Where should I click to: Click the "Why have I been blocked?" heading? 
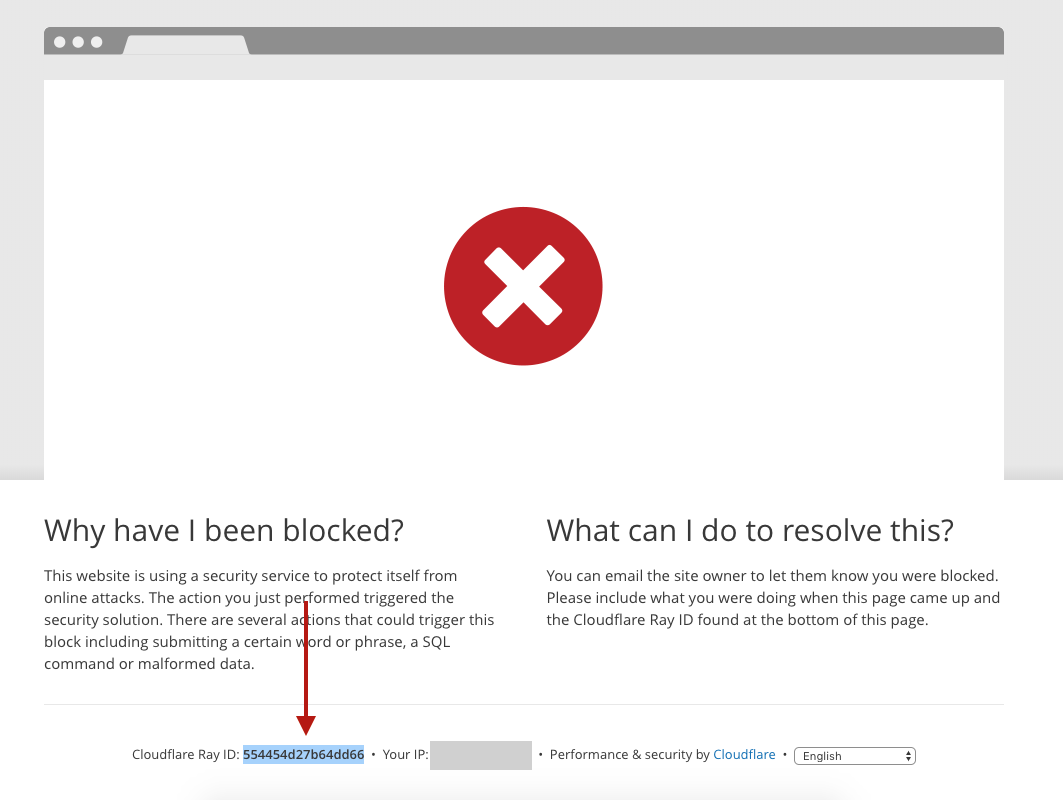[224, 530]
